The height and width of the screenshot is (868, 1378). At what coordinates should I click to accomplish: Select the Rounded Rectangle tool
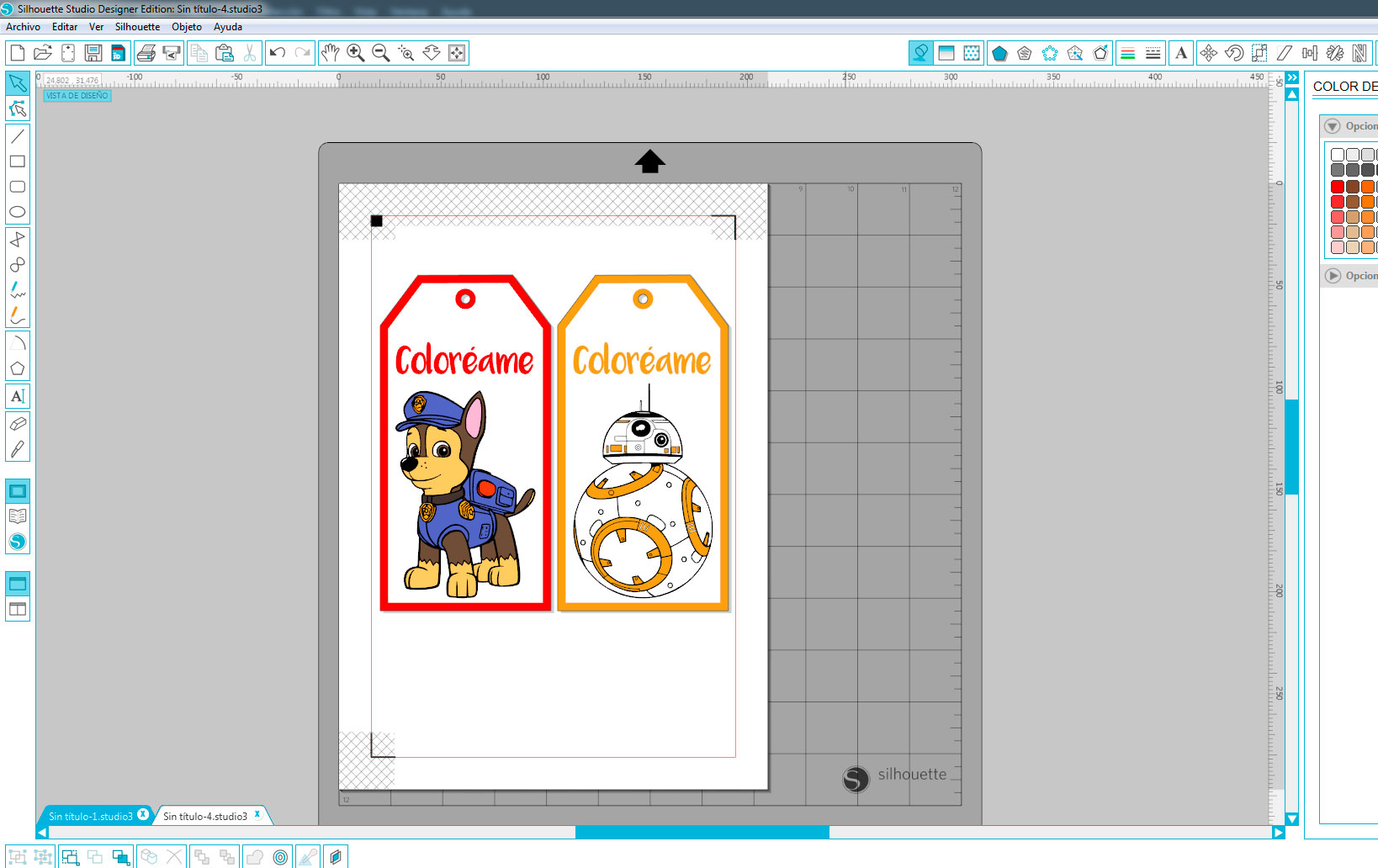coord(18,187)
